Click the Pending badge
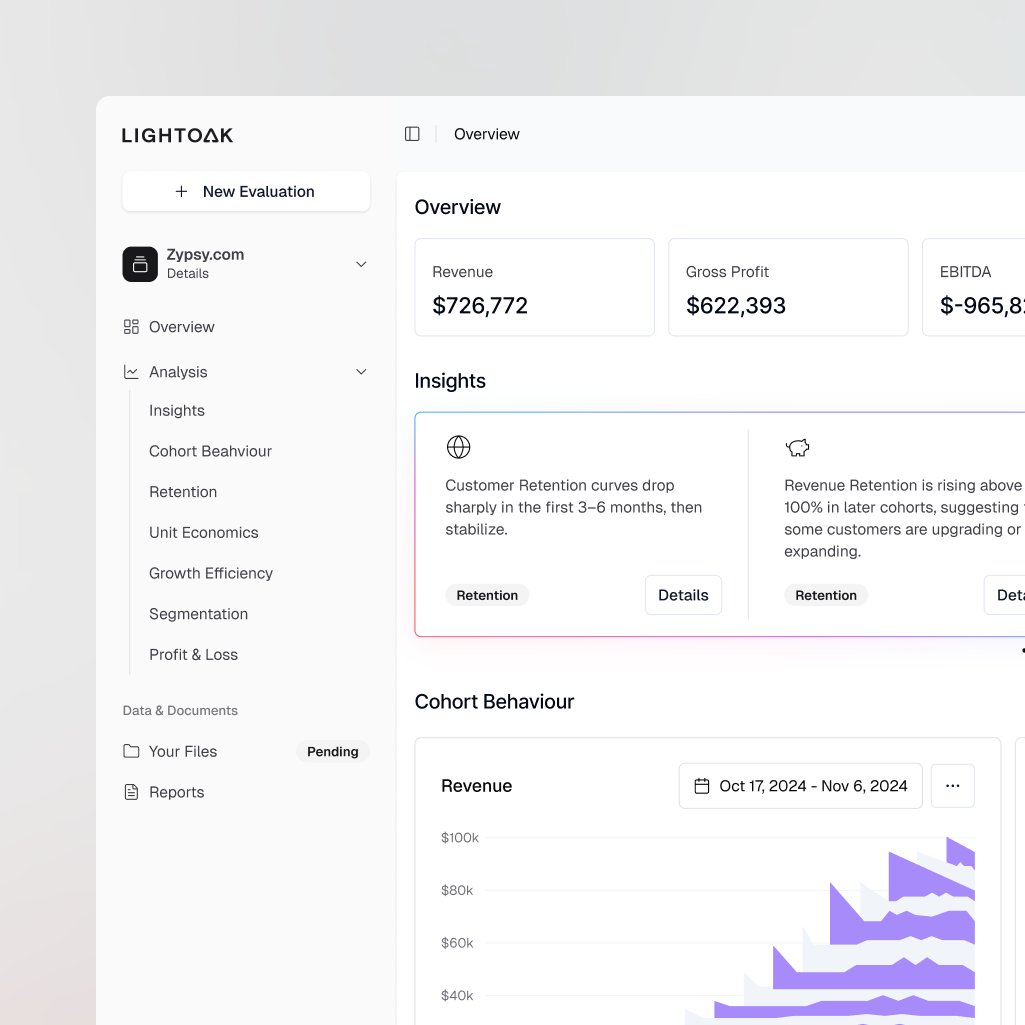Screen dimensions: 1025x1025 coord(332,752)
